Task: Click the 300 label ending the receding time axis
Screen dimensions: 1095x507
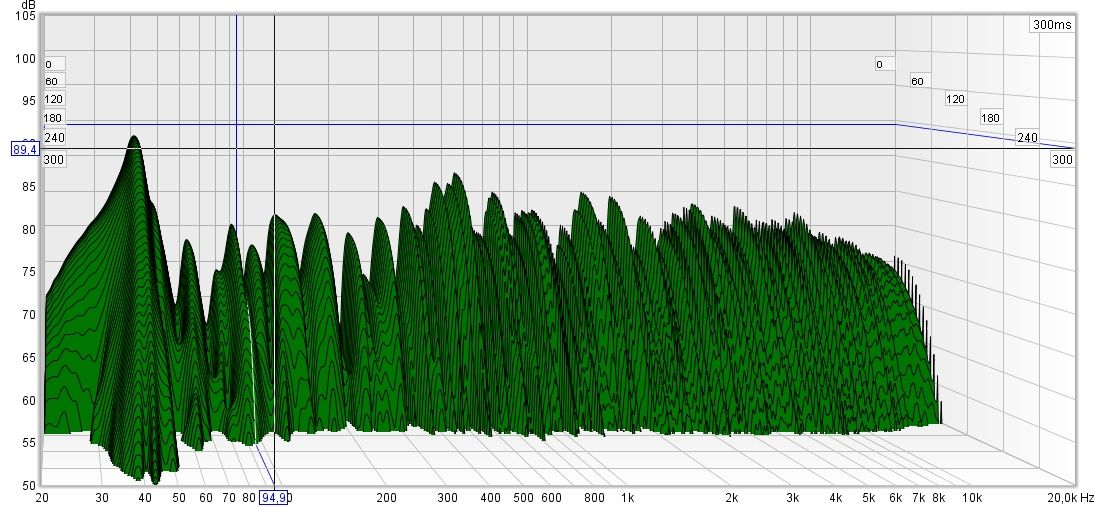Action: (x=1062, y=160)
